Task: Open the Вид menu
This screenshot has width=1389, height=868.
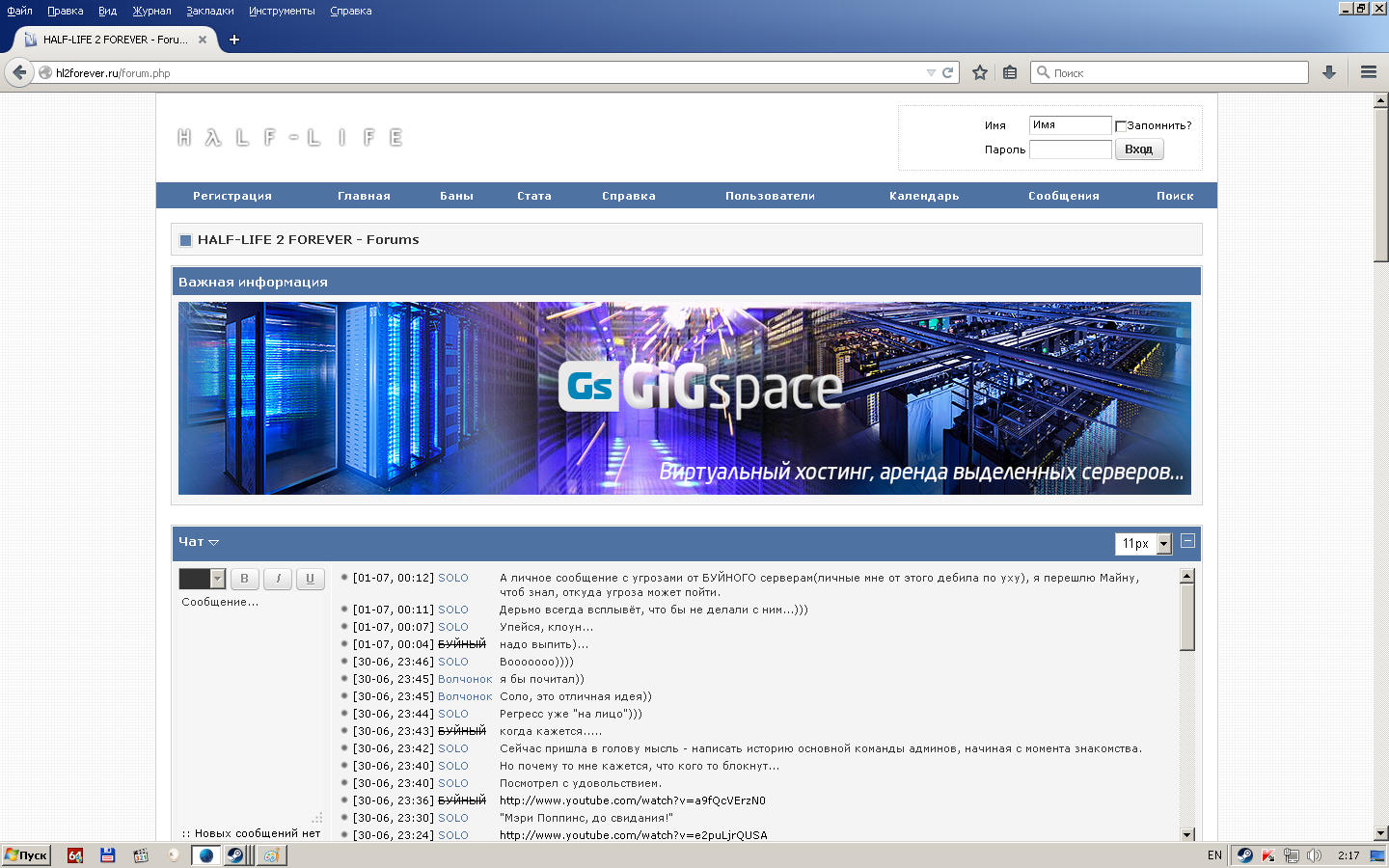Action: 107,11
